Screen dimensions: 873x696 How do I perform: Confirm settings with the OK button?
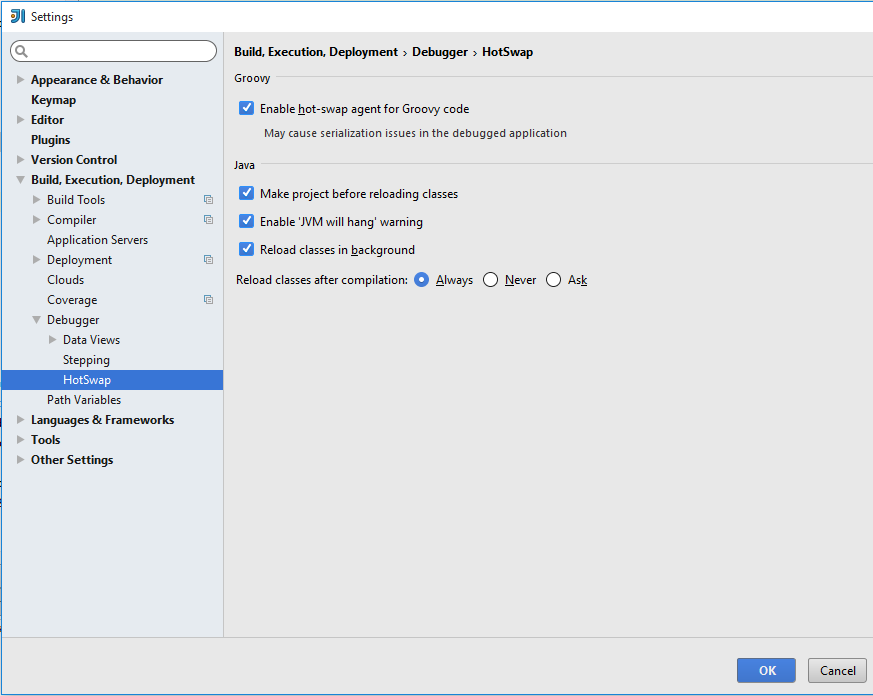(x=766, y=670)
